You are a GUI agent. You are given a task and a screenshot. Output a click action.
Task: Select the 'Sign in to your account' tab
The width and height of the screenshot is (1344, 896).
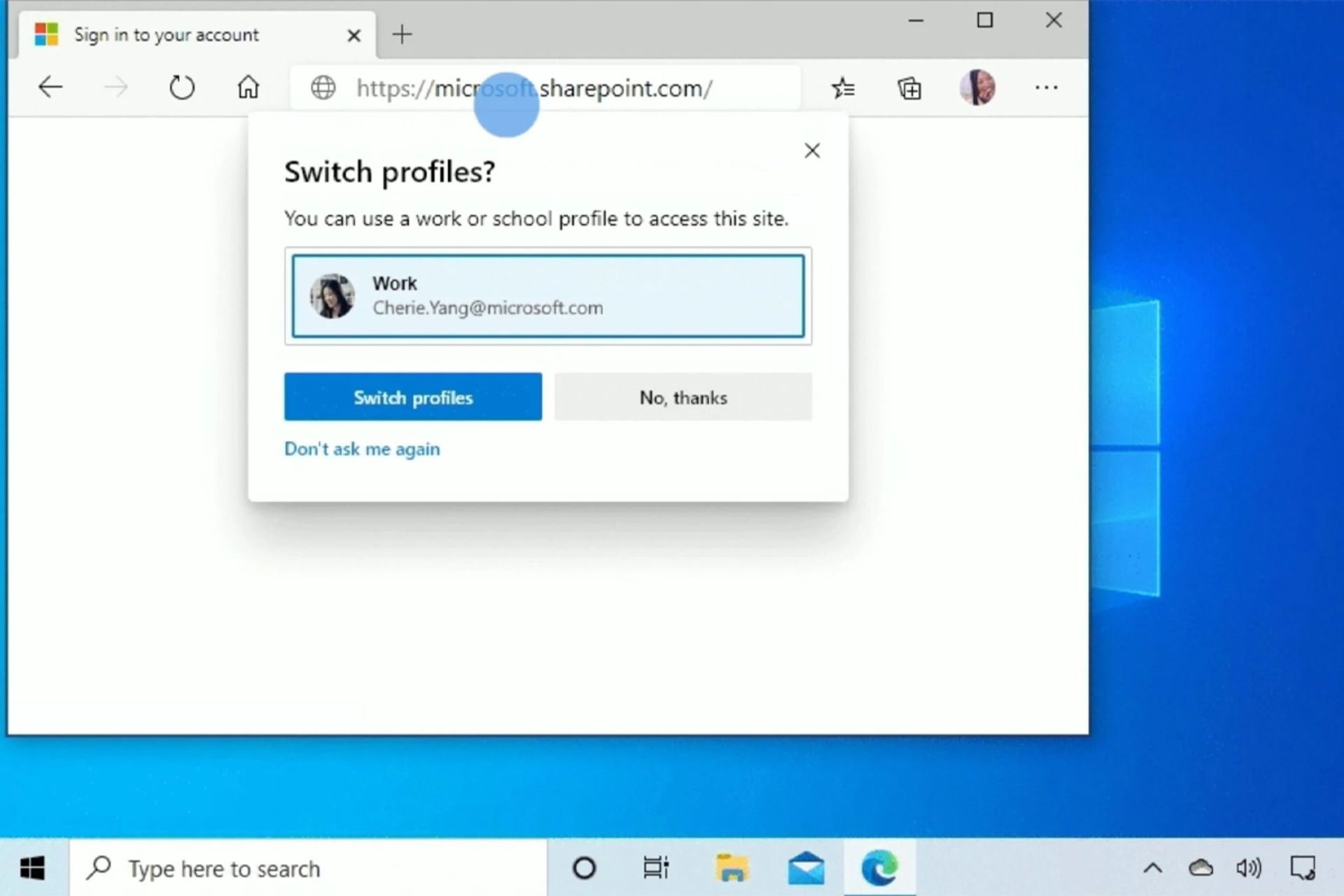click(x=196, y=35)
